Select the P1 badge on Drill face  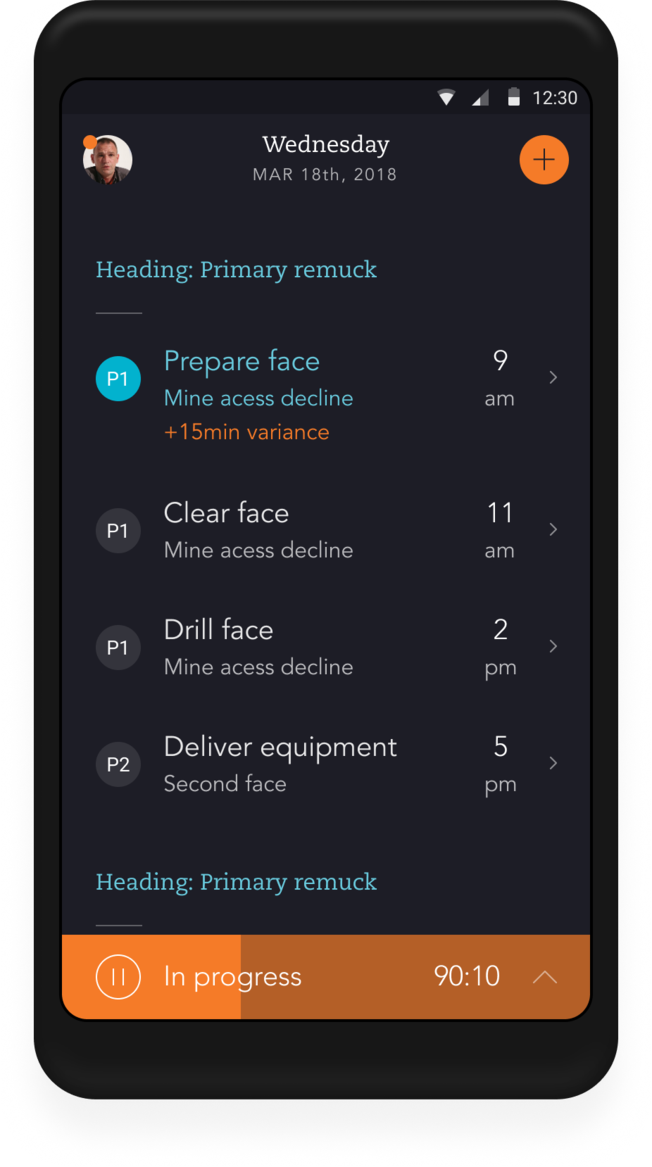point(118,647)
